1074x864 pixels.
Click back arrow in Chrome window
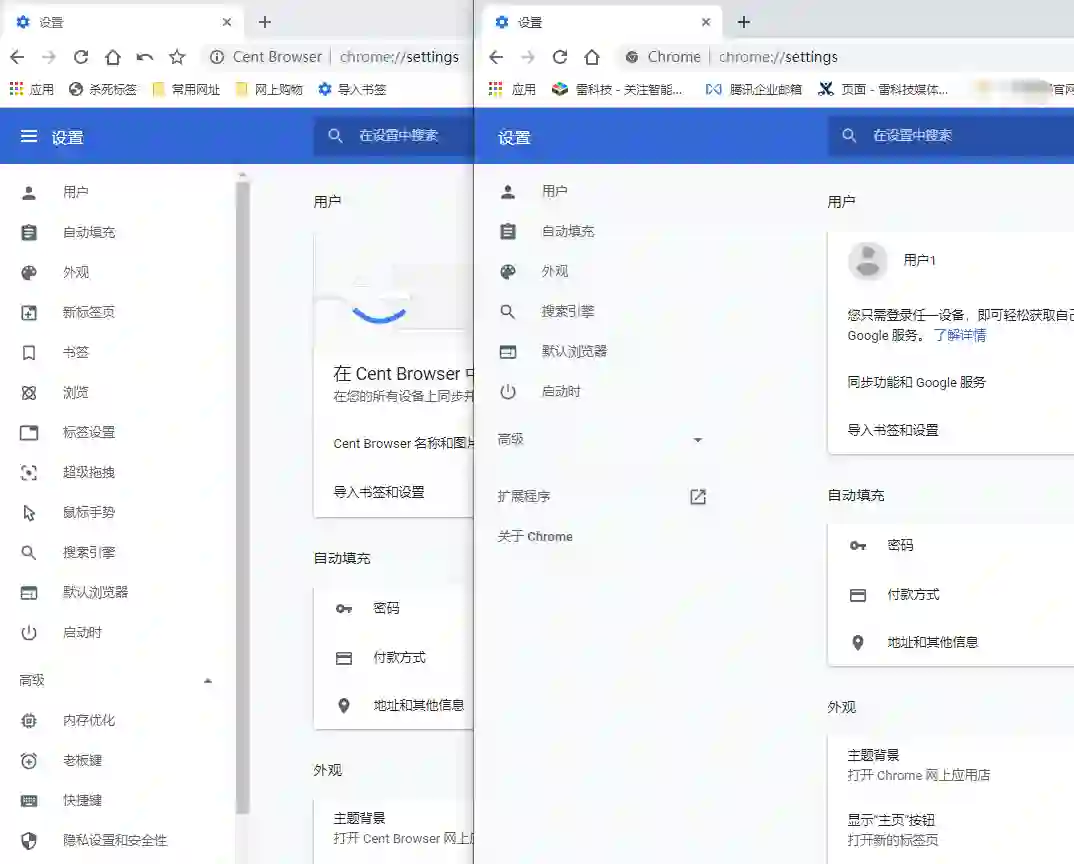(497, 57)
